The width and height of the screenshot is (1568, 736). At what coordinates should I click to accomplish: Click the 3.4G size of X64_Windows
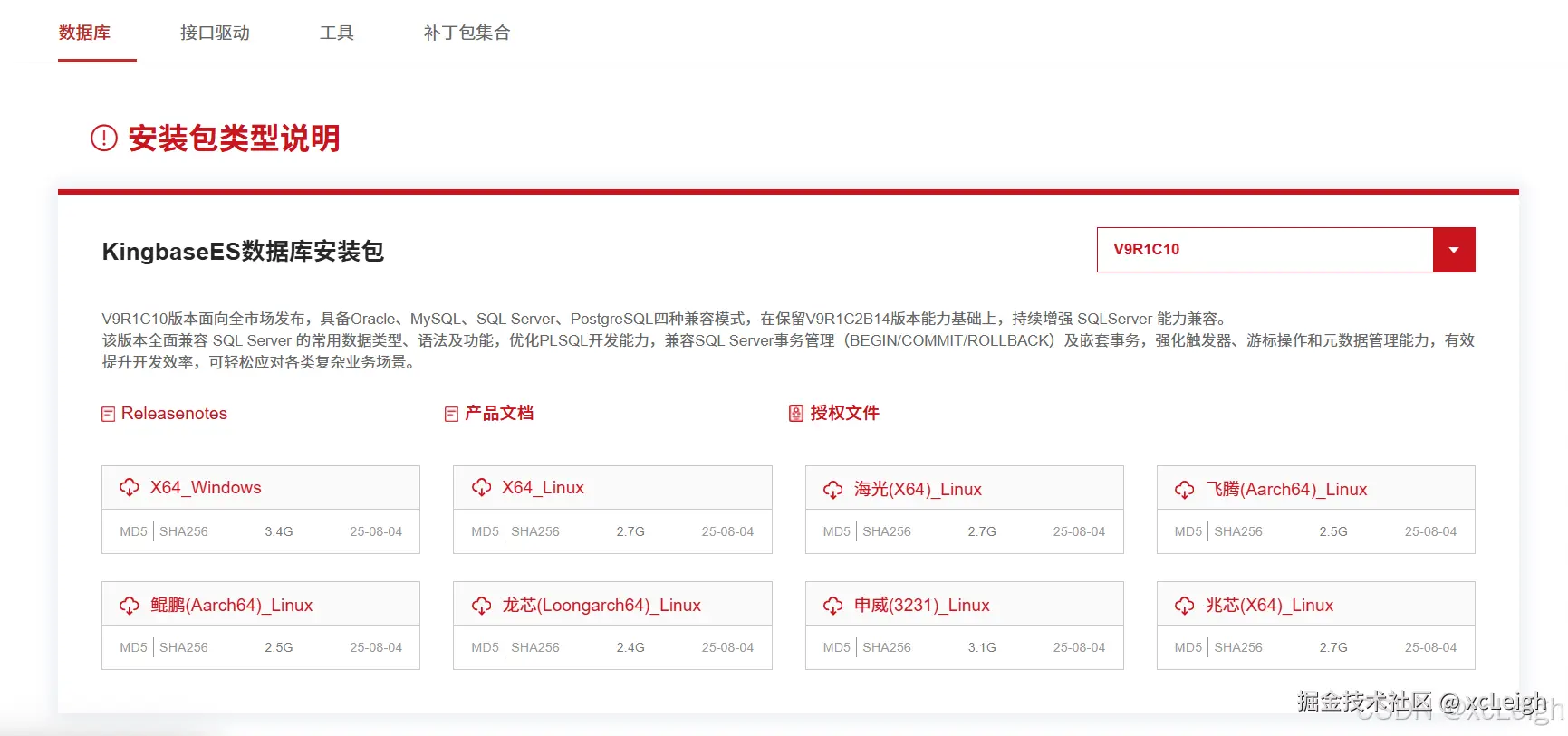point(279,531)
